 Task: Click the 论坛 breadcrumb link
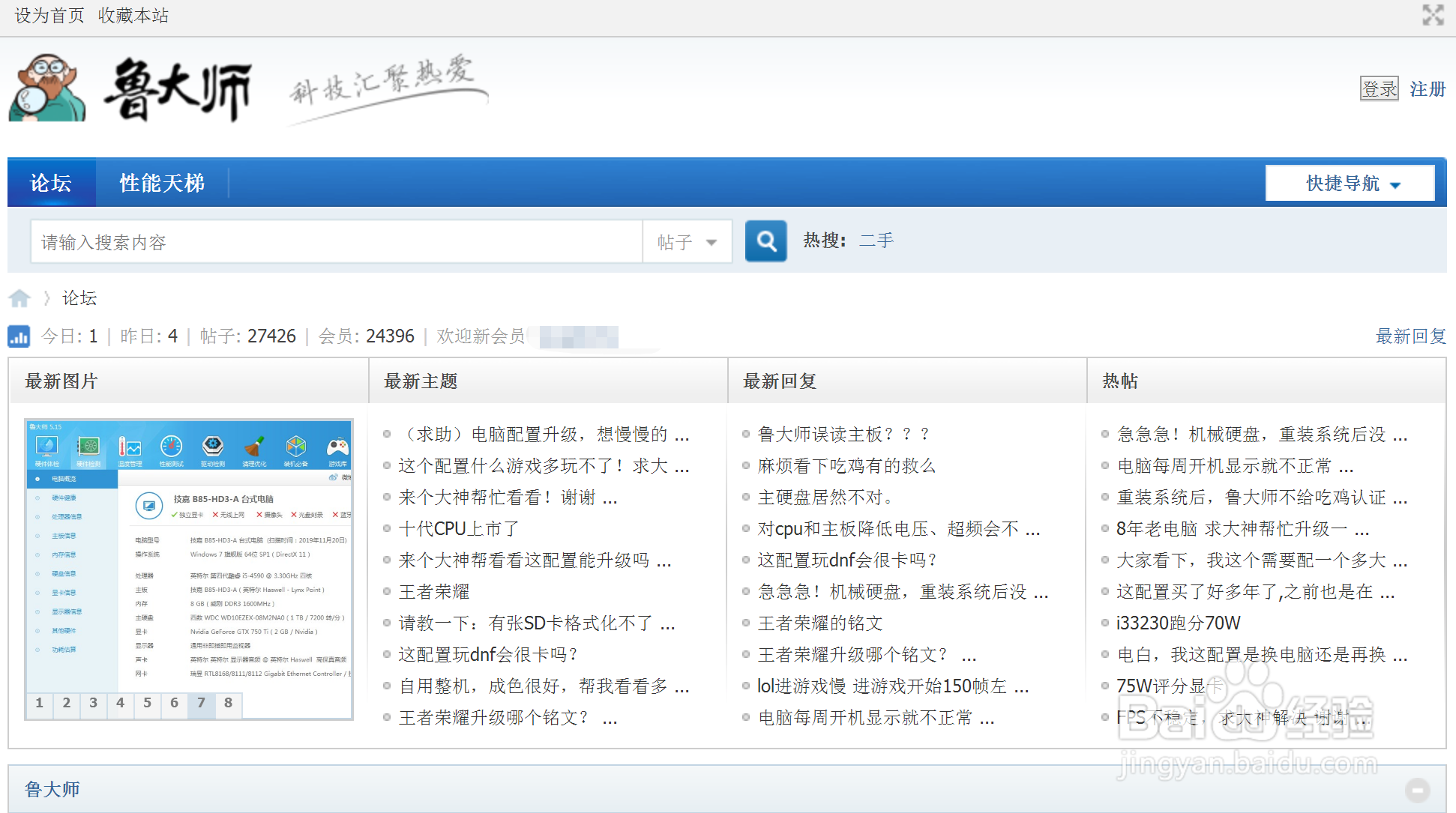click(79, 298)
